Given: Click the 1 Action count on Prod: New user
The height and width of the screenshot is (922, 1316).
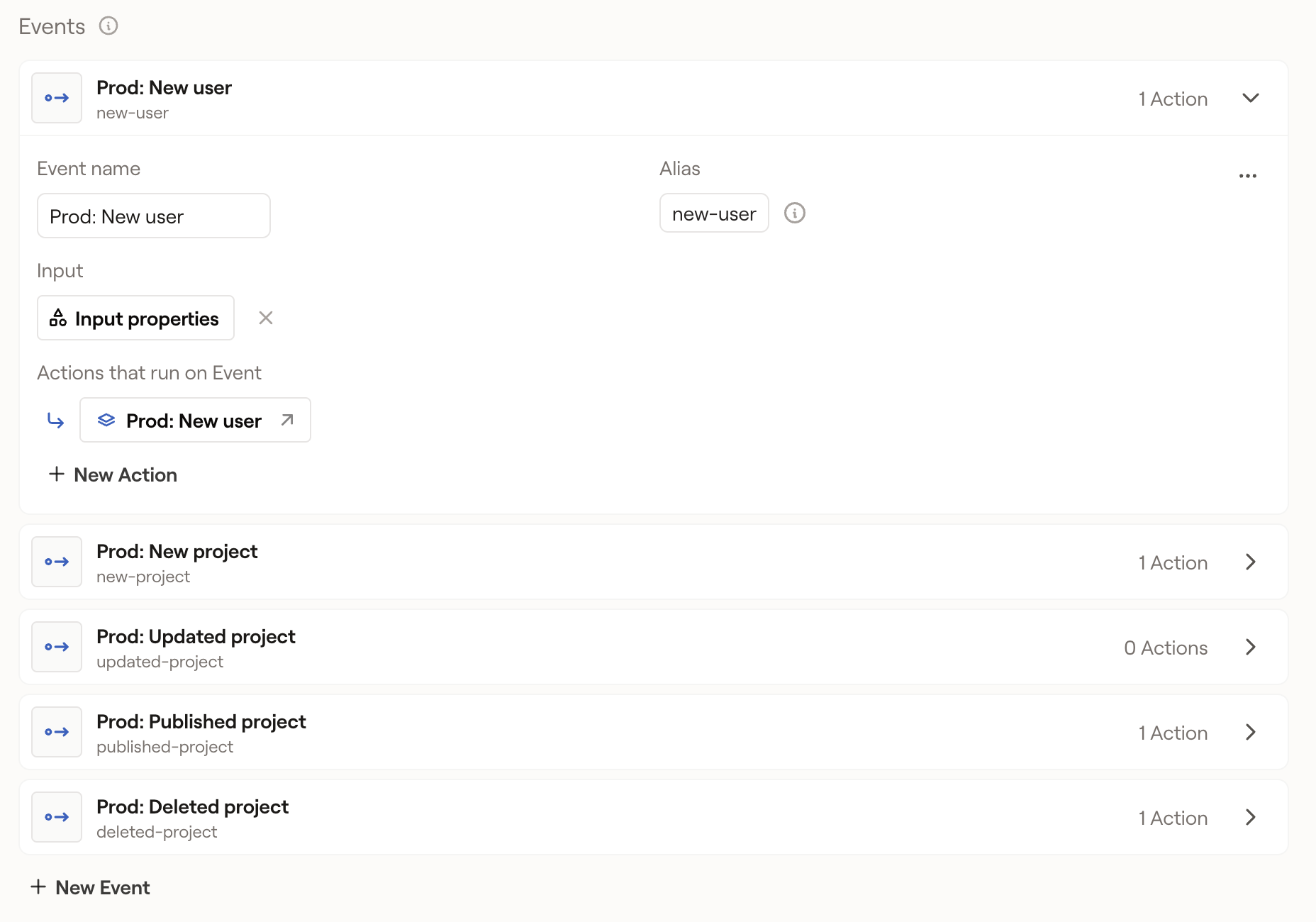Looking at the screenshot, I should point(1173,99).
